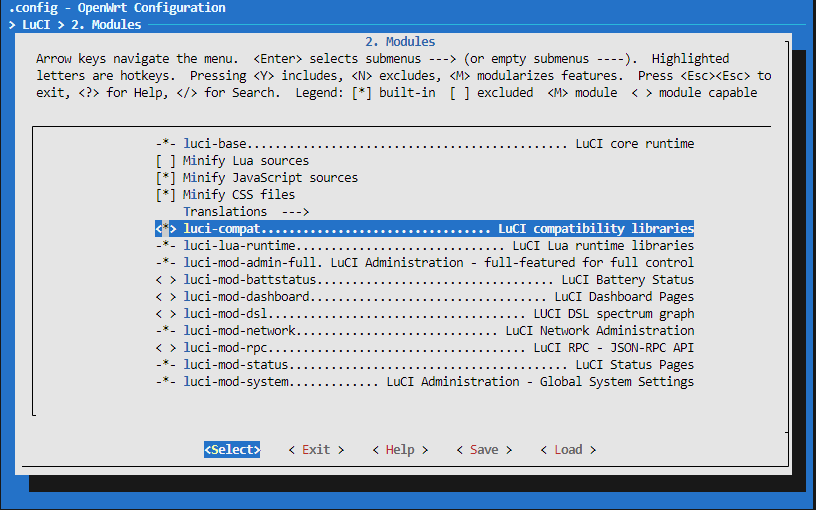Toggle the luci-mod-battstatus module selector
The width and height of the screenshot is (816, 510).
(165, 280)
